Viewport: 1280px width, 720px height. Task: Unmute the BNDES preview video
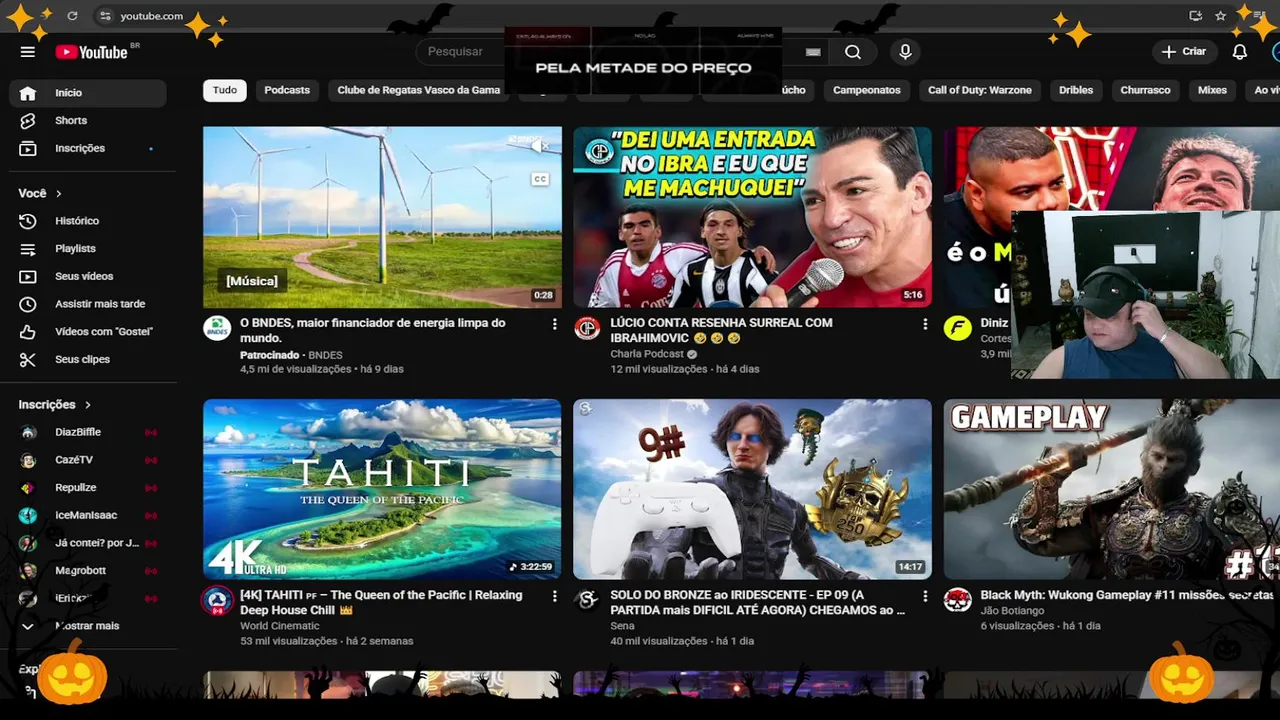pyautogui.click(x=540, y=146)
